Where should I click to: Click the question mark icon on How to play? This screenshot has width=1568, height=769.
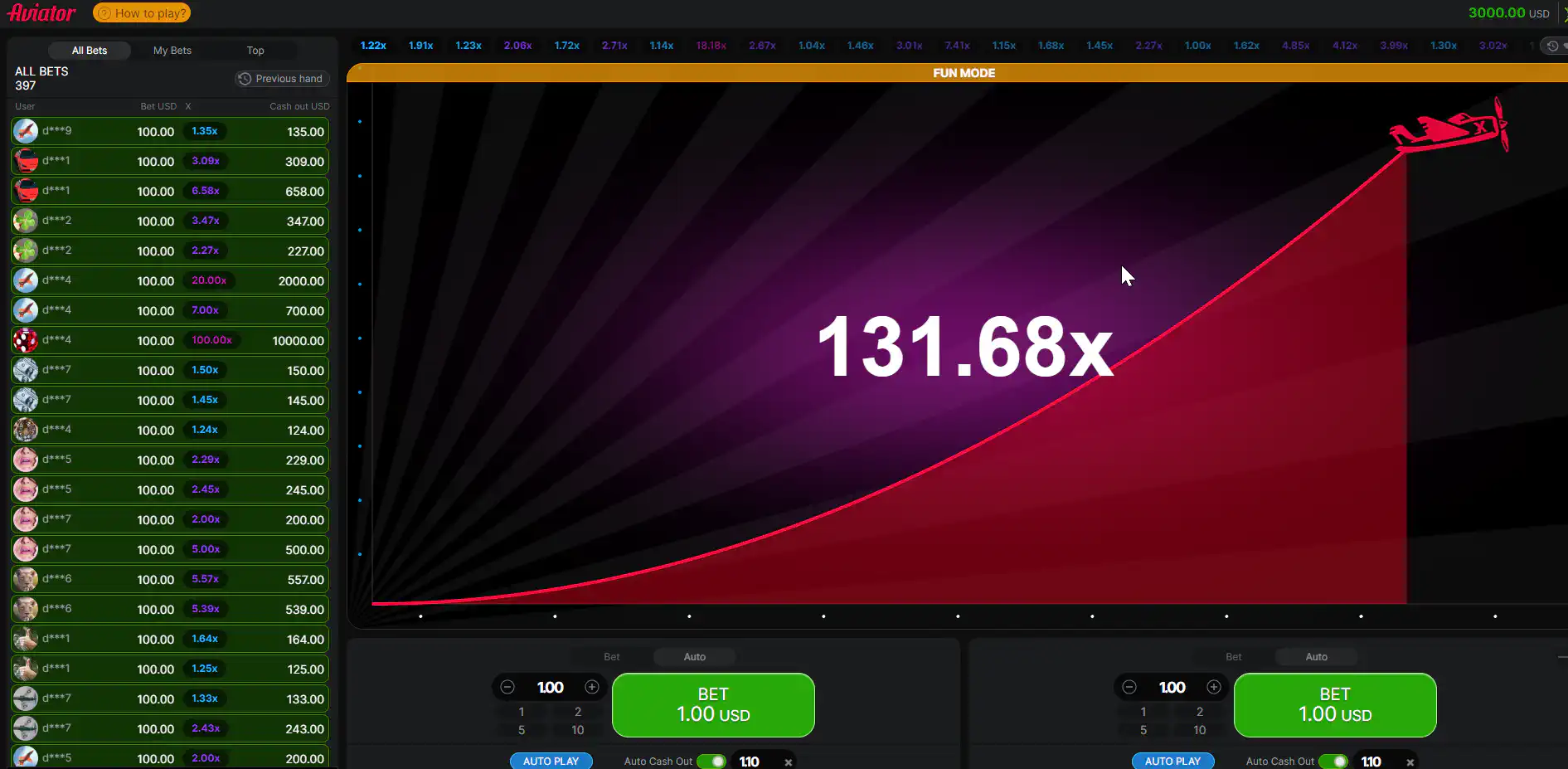click(x=104, y=12)
